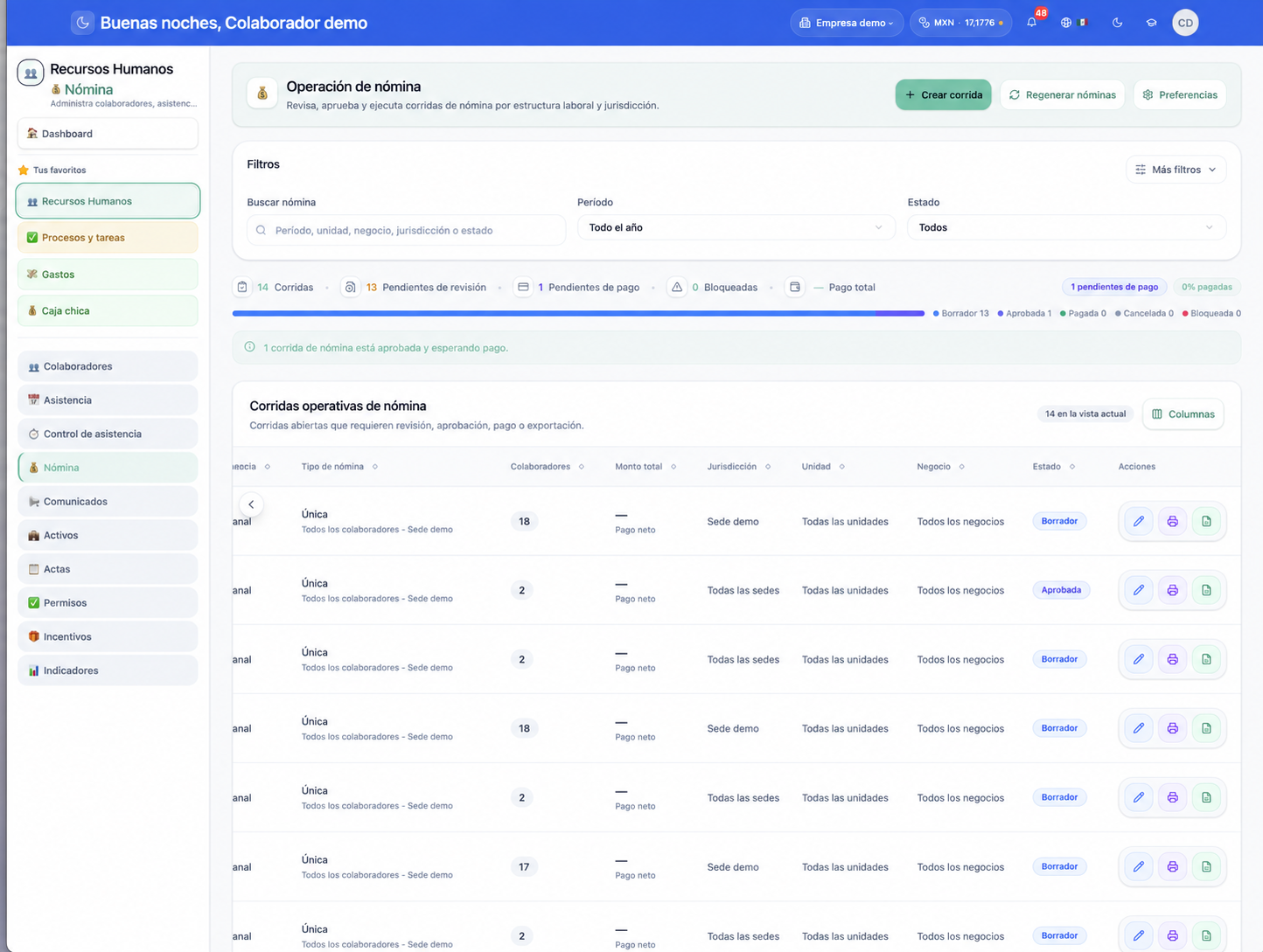Print the Aprobada payroll run

pos(1173,590)
